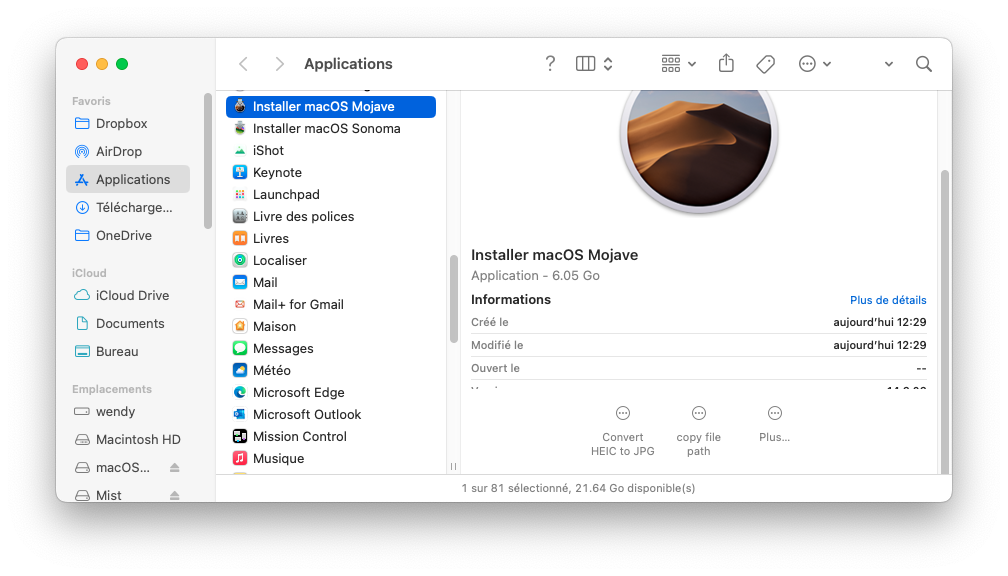This screenshot has height=576, width=1008.
Task: Open the view mode up/down chevrons
Action: pyautogui.click(x=608, y=64)
